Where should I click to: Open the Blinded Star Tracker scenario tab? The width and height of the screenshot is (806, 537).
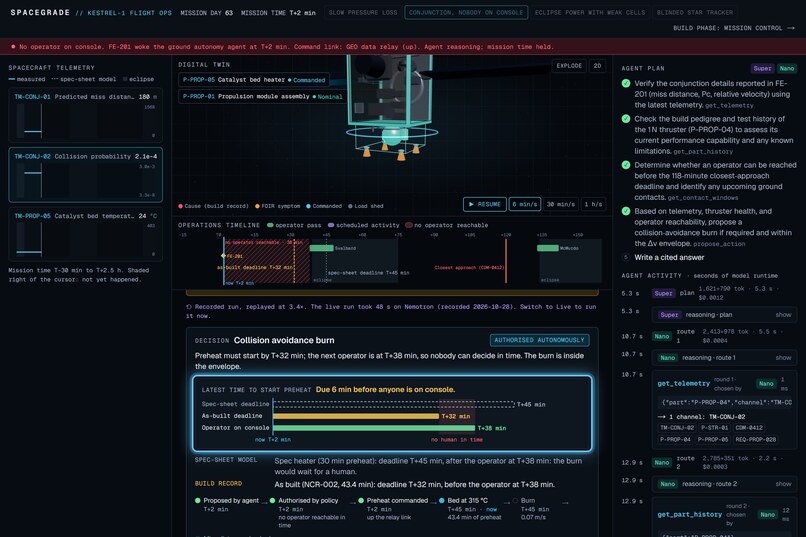click(694, 12)
